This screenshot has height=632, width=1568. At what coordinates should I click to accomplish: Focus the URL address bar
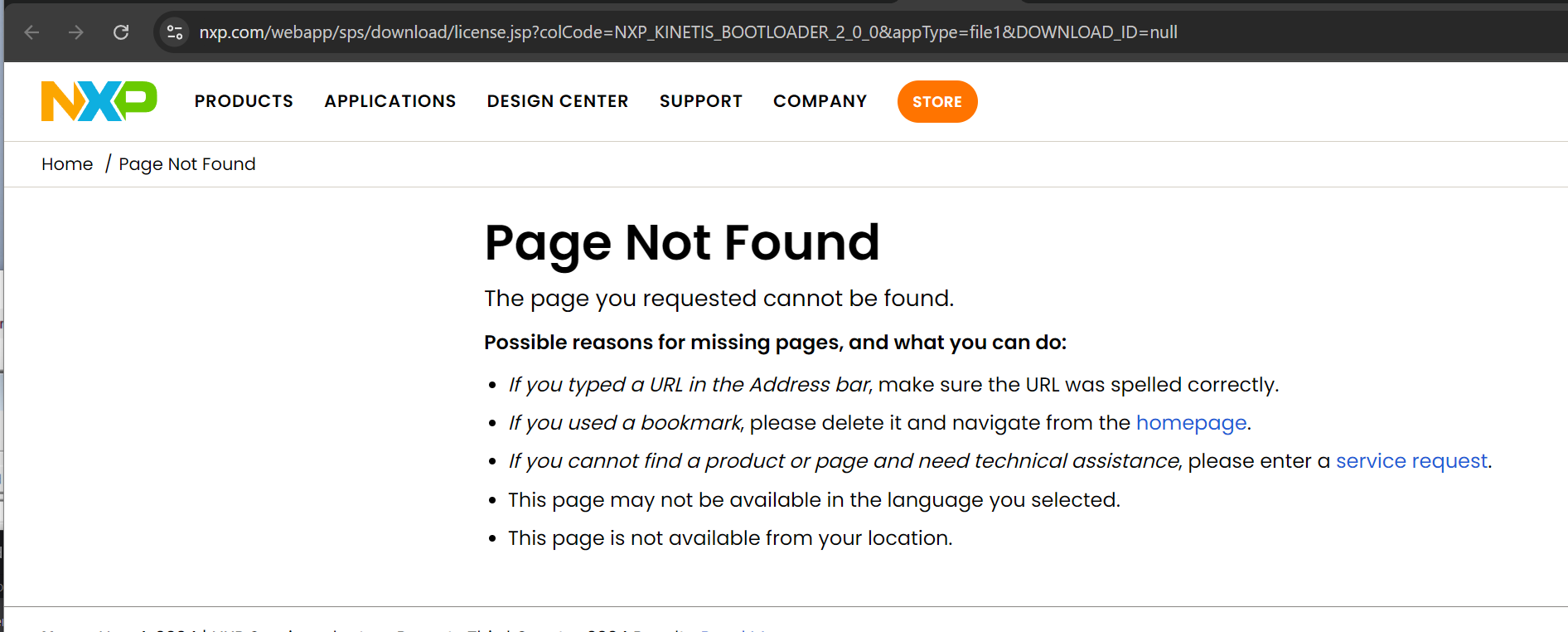(x=688, y=32)
